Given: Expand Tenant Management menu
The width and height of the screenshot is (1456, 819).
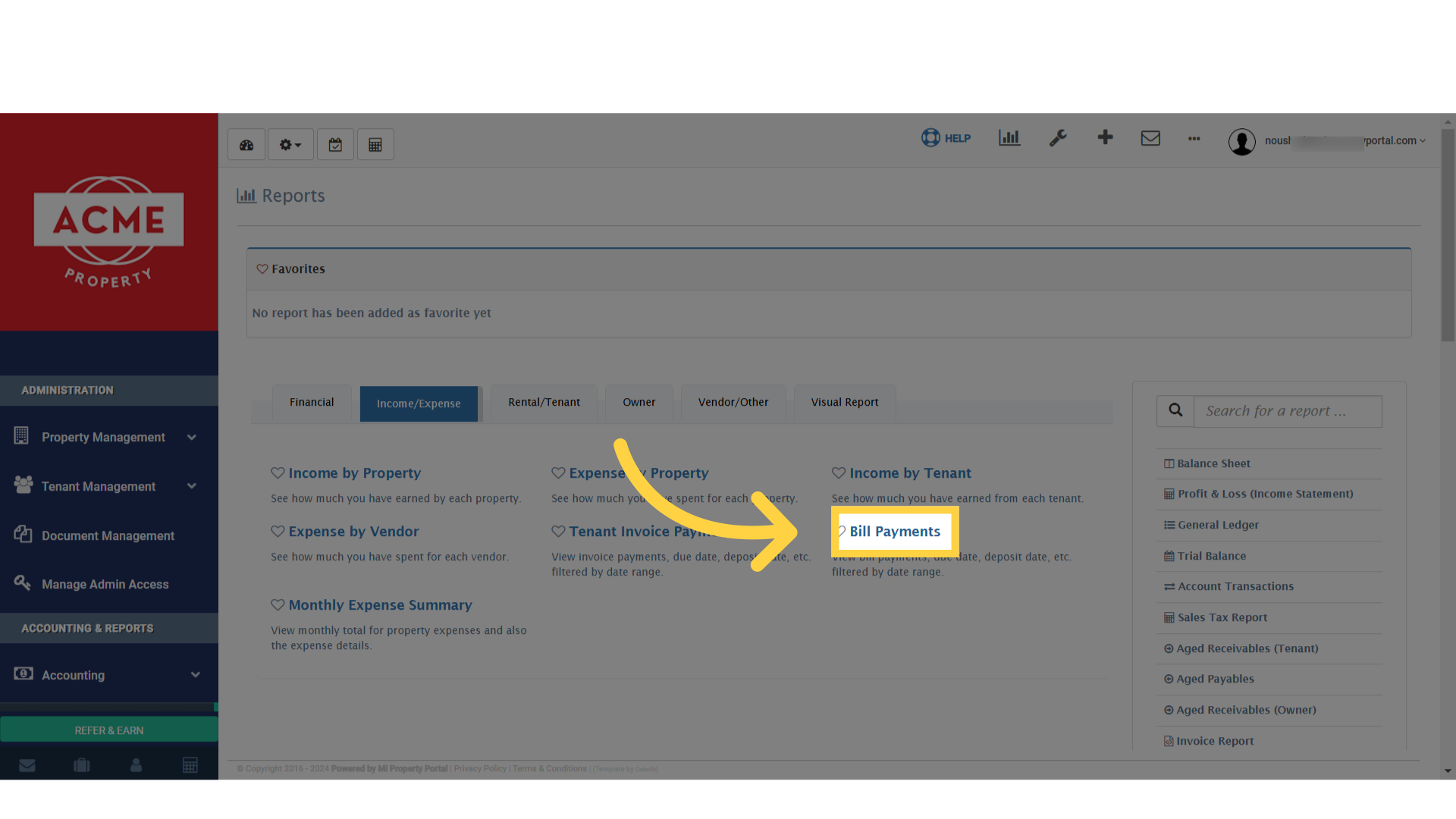Looking at the screenshot, I should (109, 487).
